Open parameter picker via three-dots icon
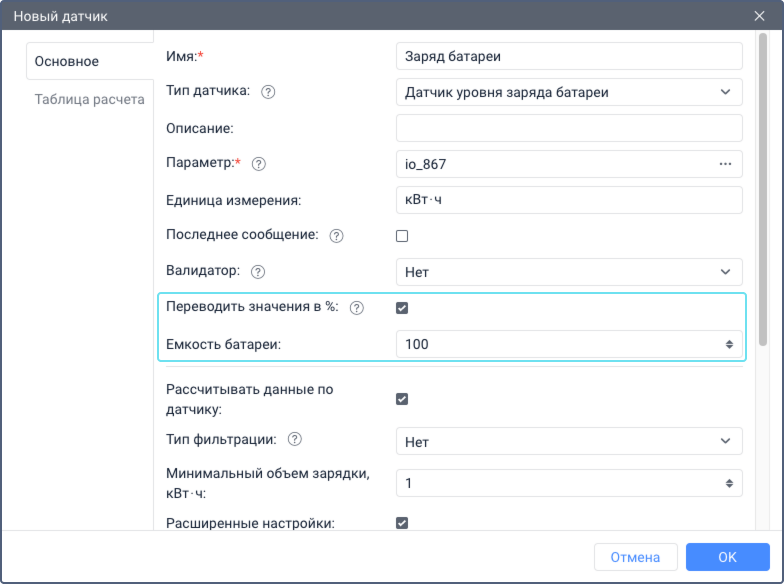 point(725,164)
